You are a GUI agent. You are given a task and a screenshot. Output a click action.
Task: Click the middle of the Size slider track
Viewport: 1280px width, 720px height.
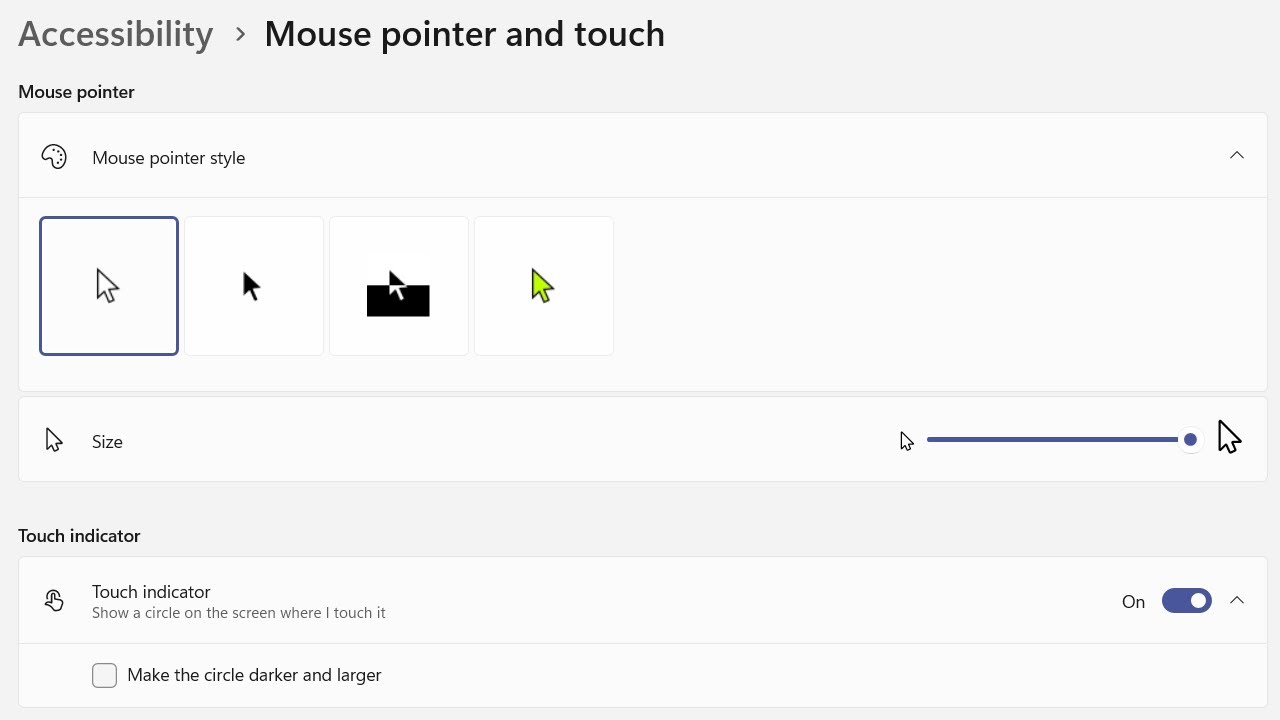pos(1052,440)
